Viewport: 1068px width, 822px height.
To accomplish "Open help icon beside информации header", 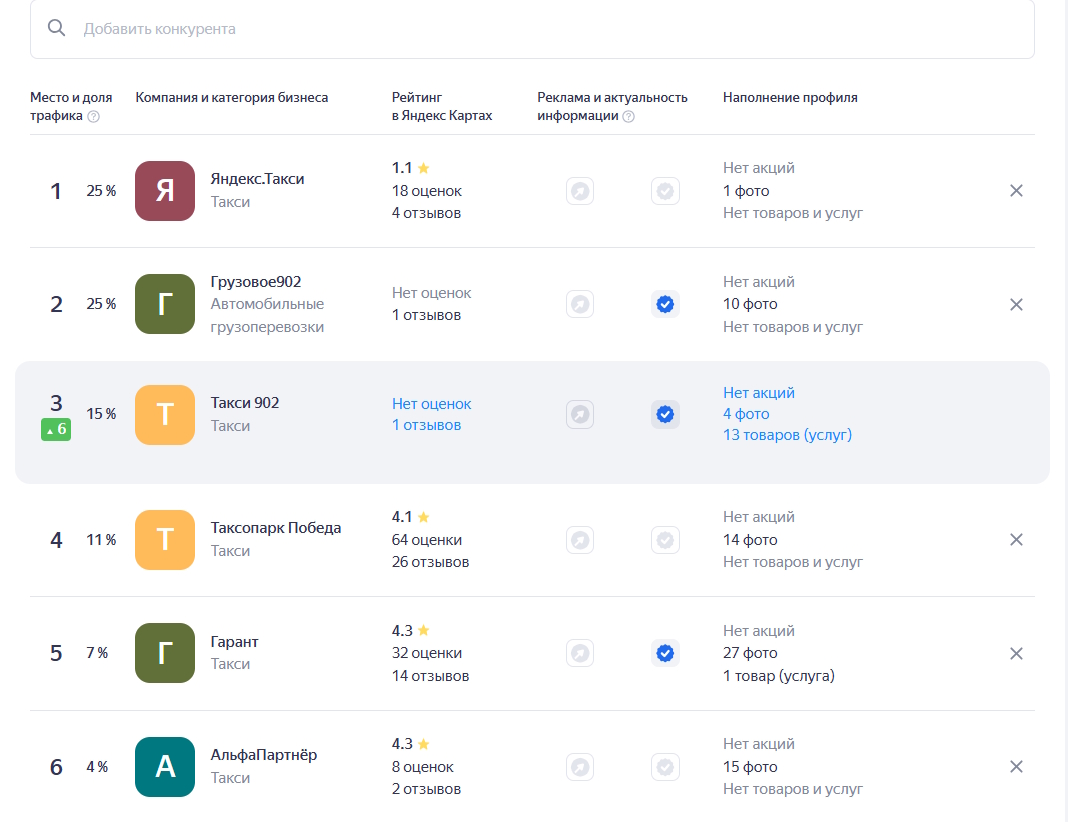I will [629, 116].
